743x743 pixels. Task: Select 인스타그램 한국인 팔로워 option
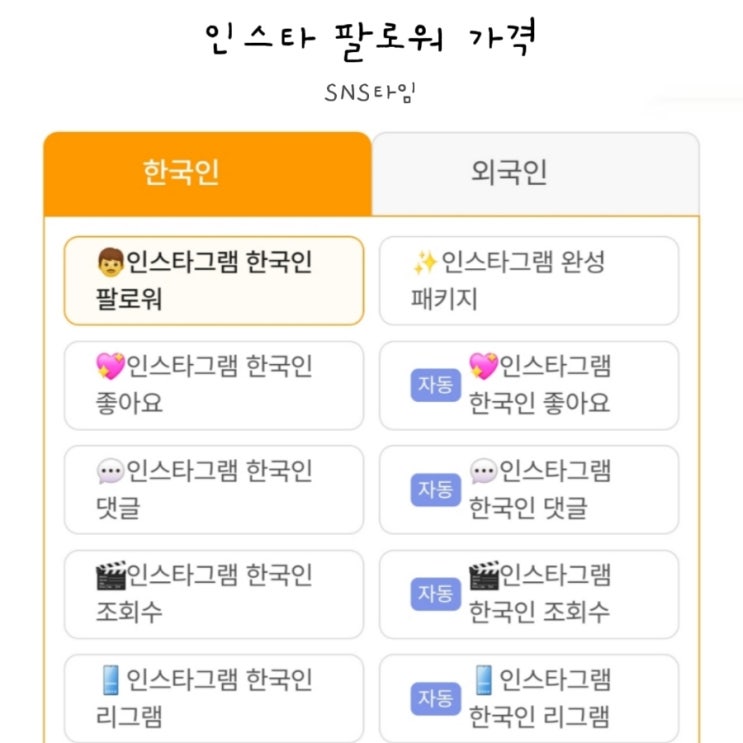[x=213, y=281]
